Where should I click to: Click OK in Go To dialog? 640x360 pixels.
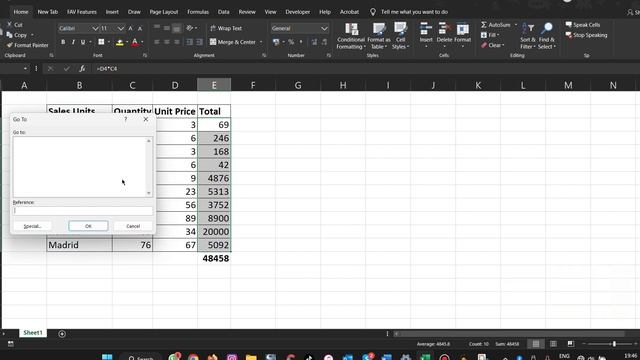pyautogui.click(x=88, y=226)
